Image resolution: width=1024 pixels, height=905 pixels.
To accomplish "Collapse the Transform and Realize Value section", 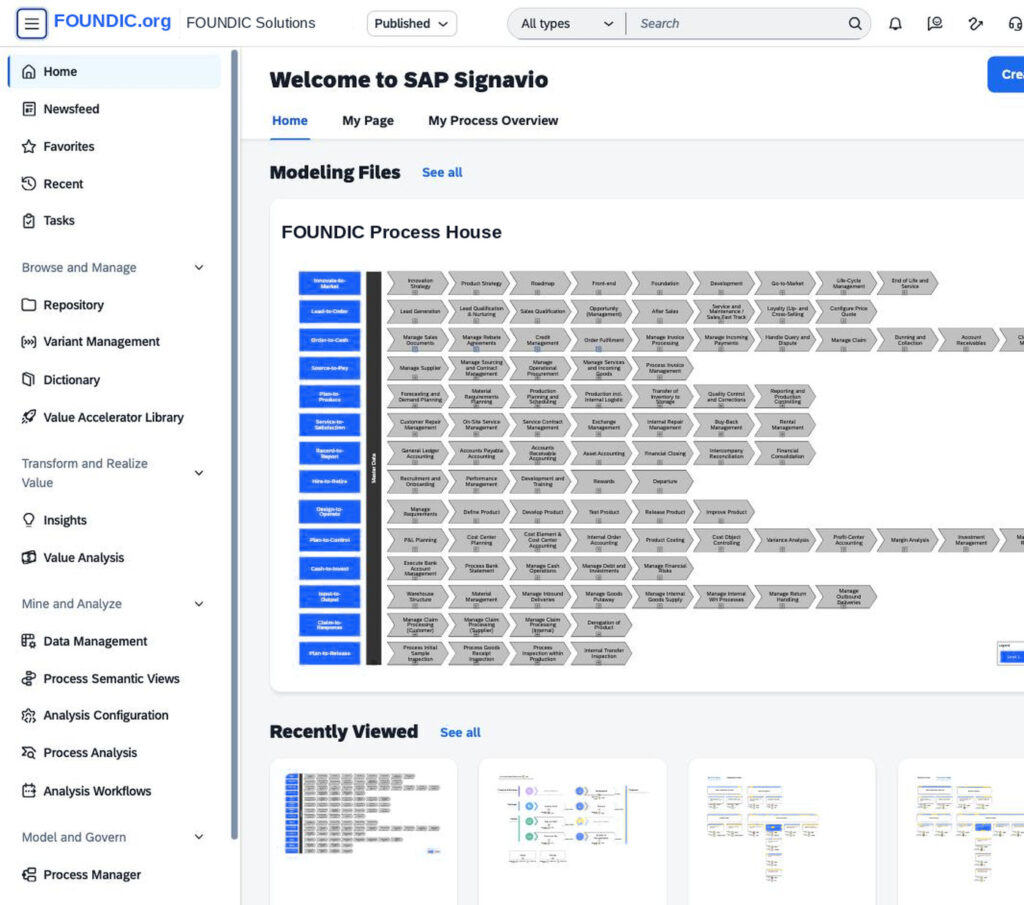I will pos(199,473).
